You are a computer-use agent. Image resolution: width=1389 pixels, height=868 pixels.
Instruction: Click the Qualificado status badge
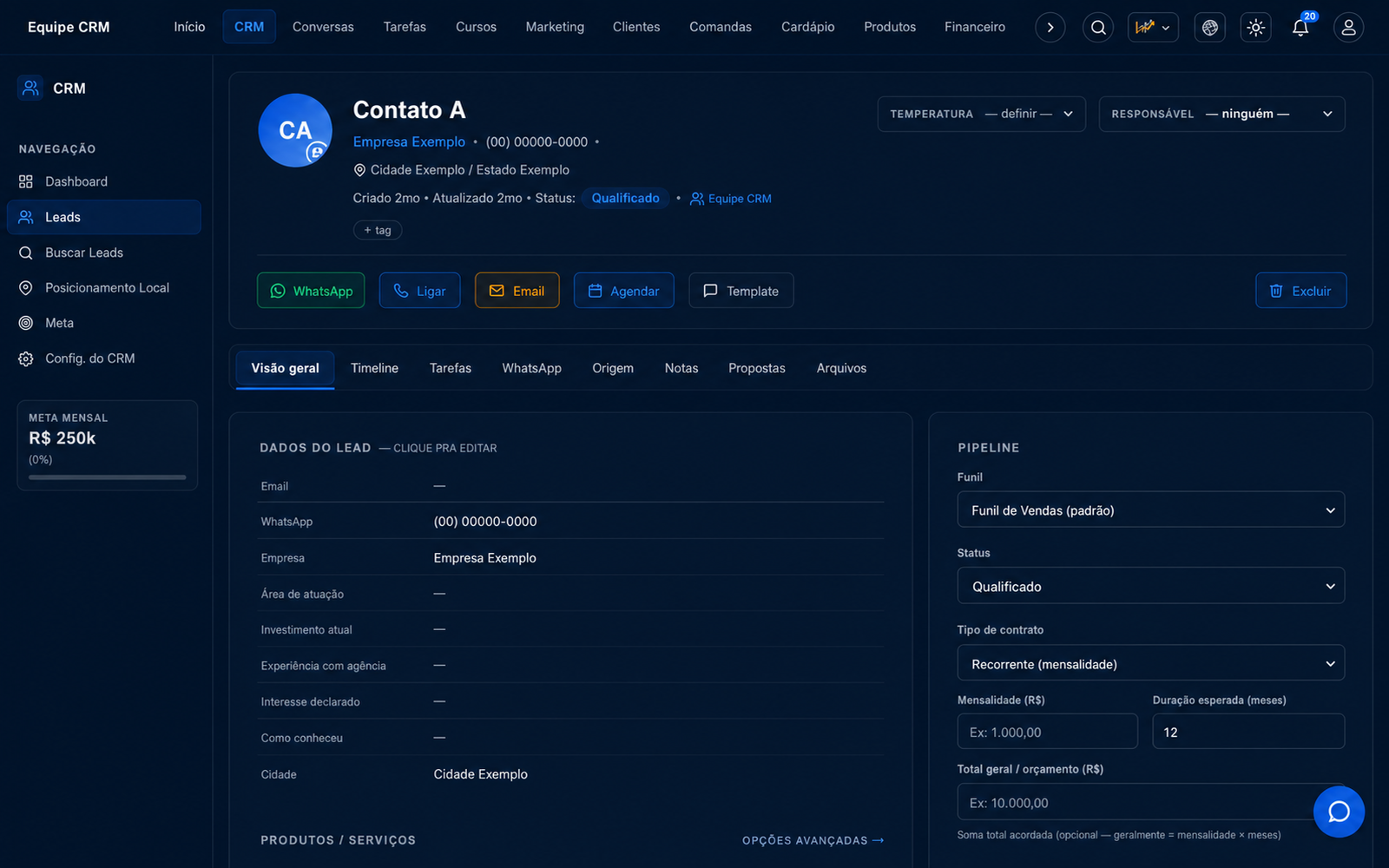click(625, 198)
